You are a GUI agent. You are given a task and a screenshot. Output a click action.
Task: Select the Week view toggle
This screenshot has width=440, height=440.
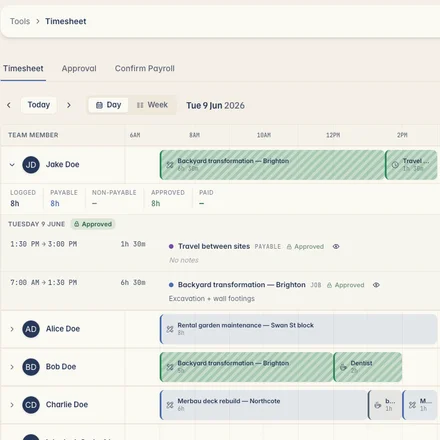(x=152, y=105)
